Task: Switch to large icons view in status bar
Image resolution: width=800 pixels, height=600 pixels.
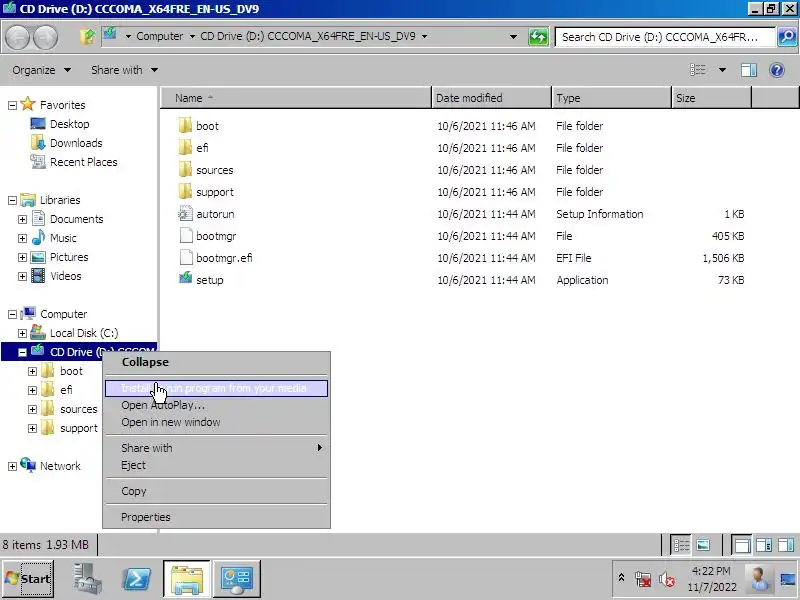Action: pyautogui.click(x=704, y=545)
